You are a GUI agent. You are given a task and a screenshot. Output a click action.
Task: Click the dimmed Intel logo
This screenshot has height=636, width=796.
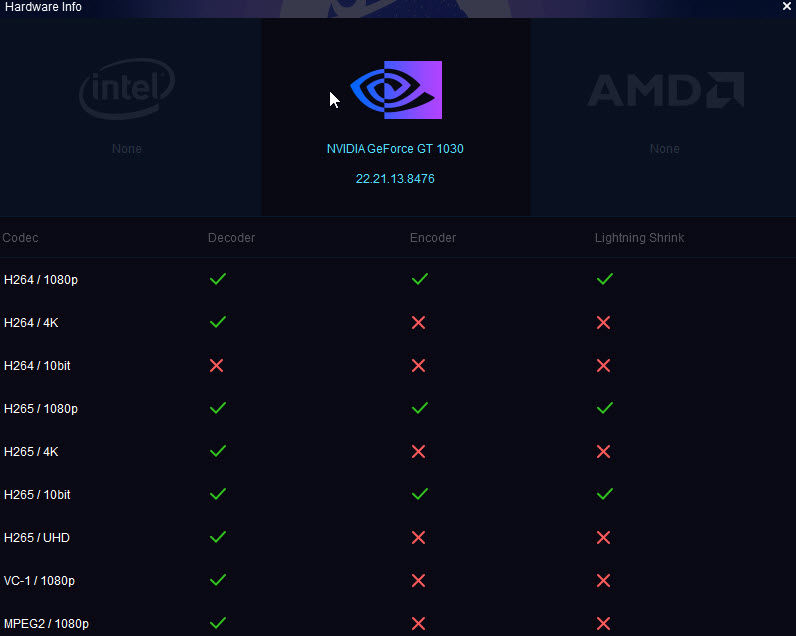point(127,88)
